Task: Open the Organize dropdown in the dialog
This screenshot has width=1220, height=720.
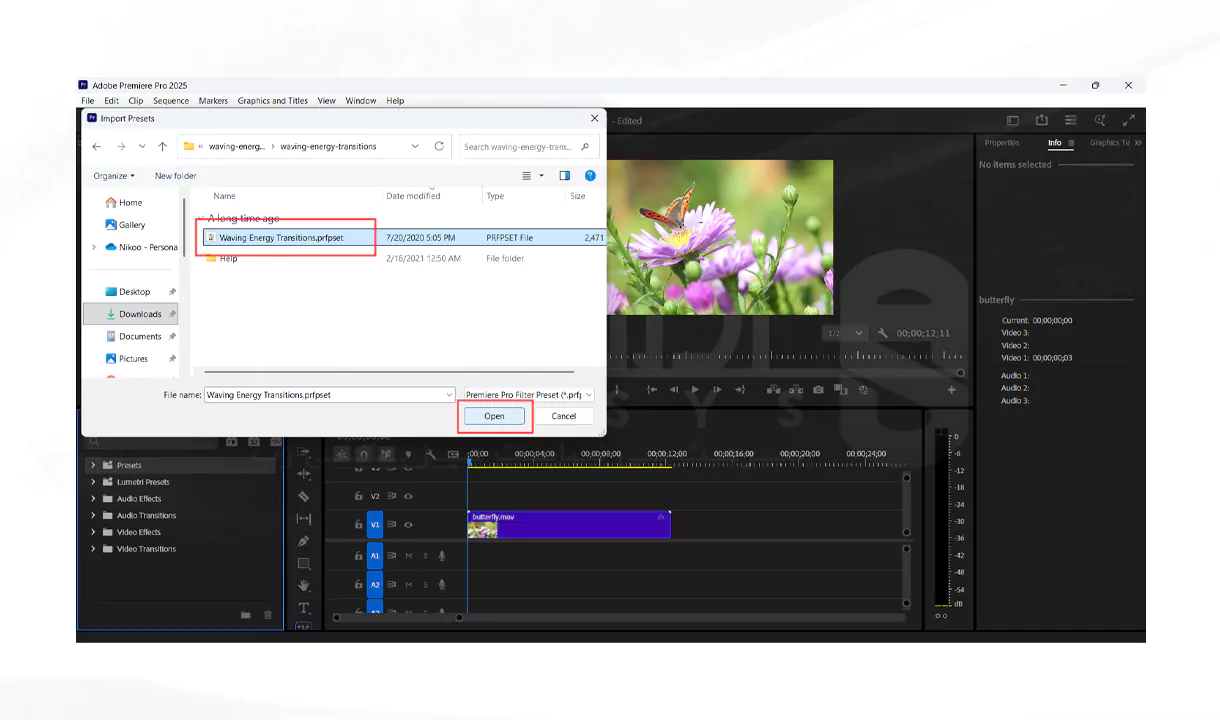Action: [x=114, y=176]
